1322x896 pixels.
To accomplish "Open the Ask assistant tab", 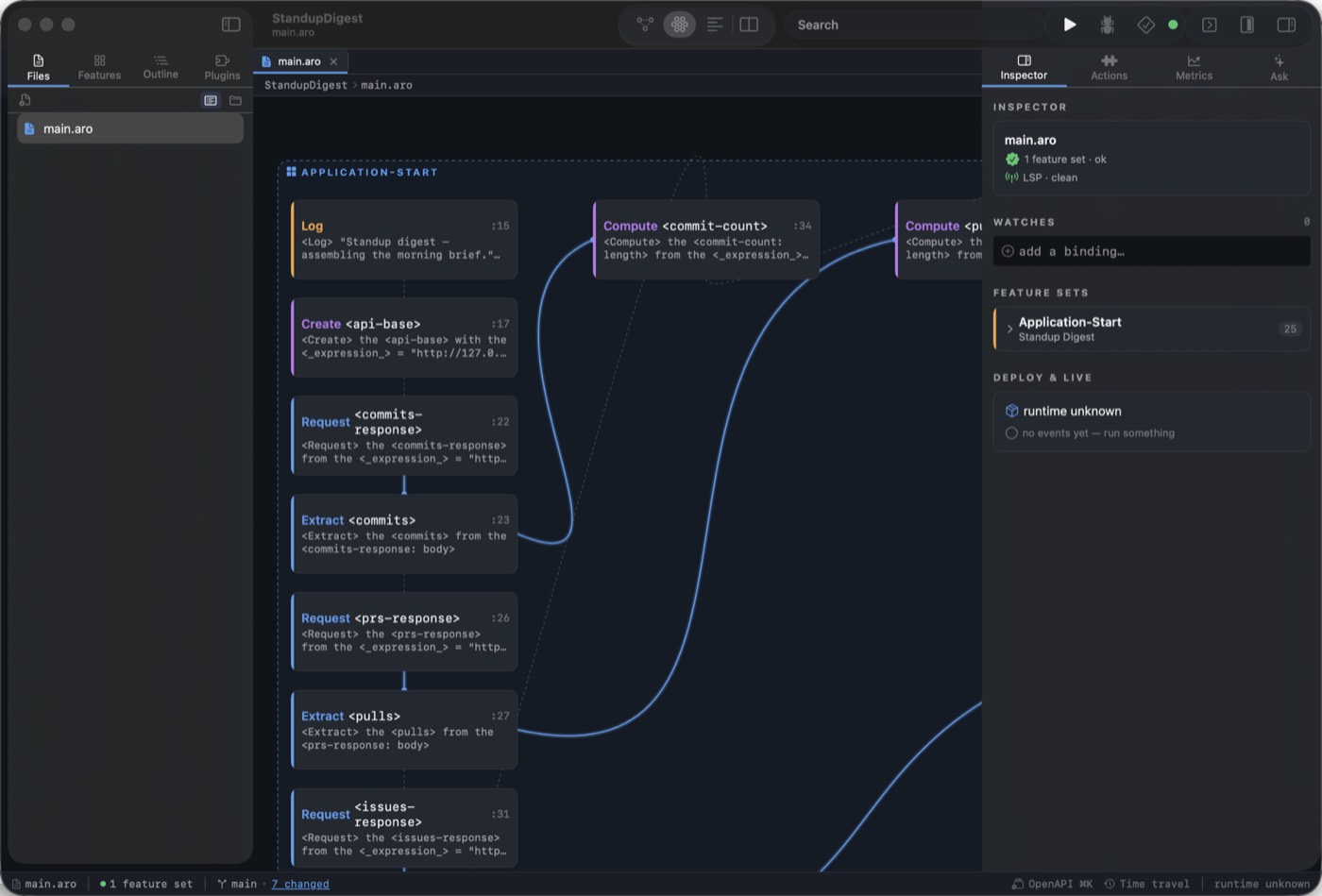I will coord(1279,67).
